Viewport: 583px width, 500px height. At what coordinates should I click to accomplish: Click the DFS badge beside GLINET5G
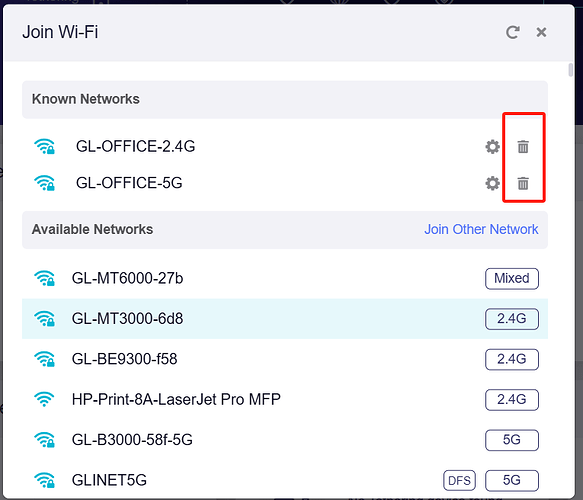[x=459, y=480]
